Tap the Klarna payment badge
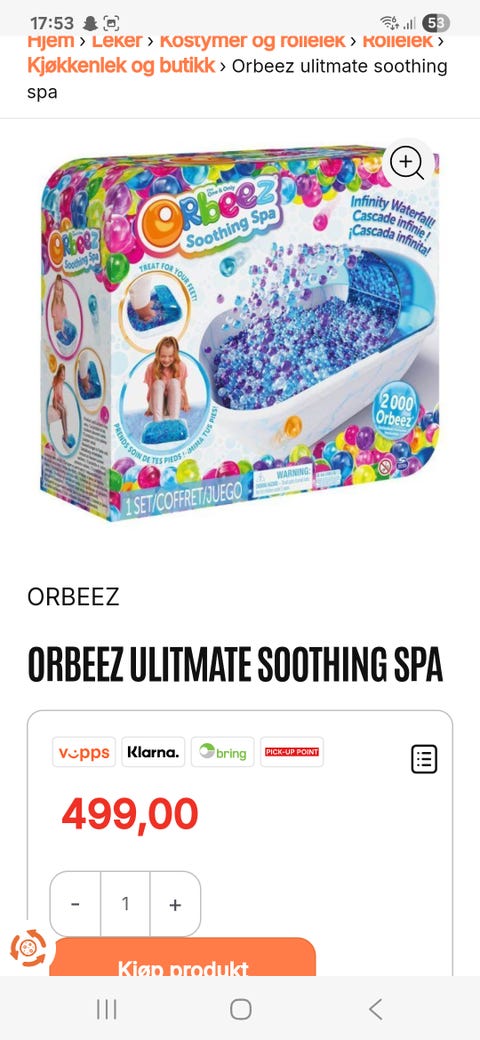 (153, 752)
